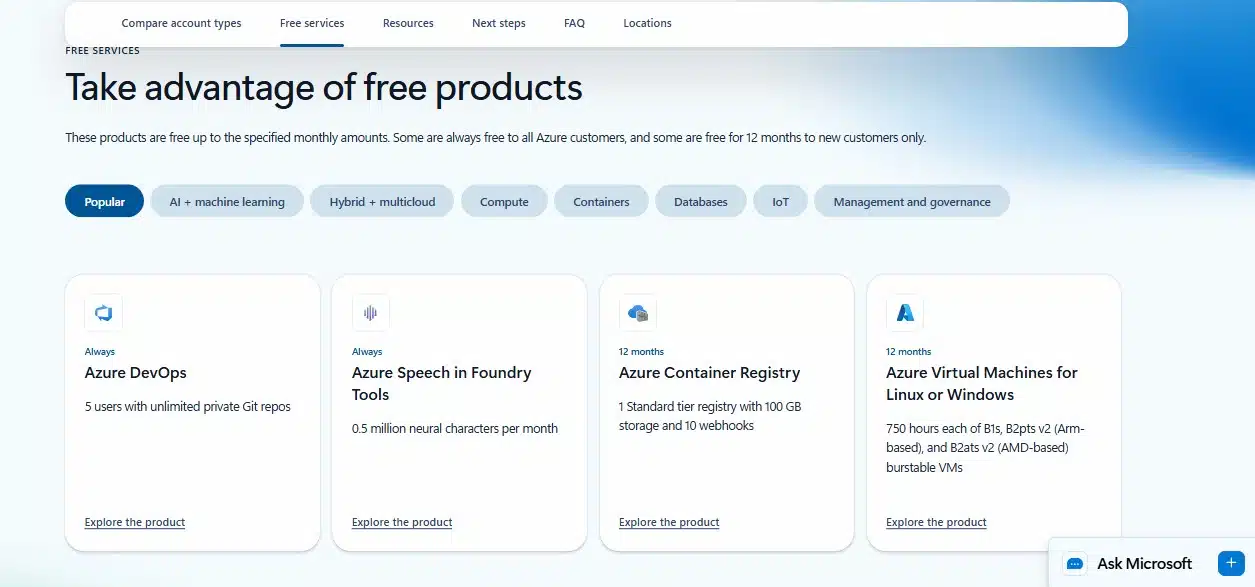The image size is (1255, 587).
Task: Filter by Management and governance
Action: point(912,201)
